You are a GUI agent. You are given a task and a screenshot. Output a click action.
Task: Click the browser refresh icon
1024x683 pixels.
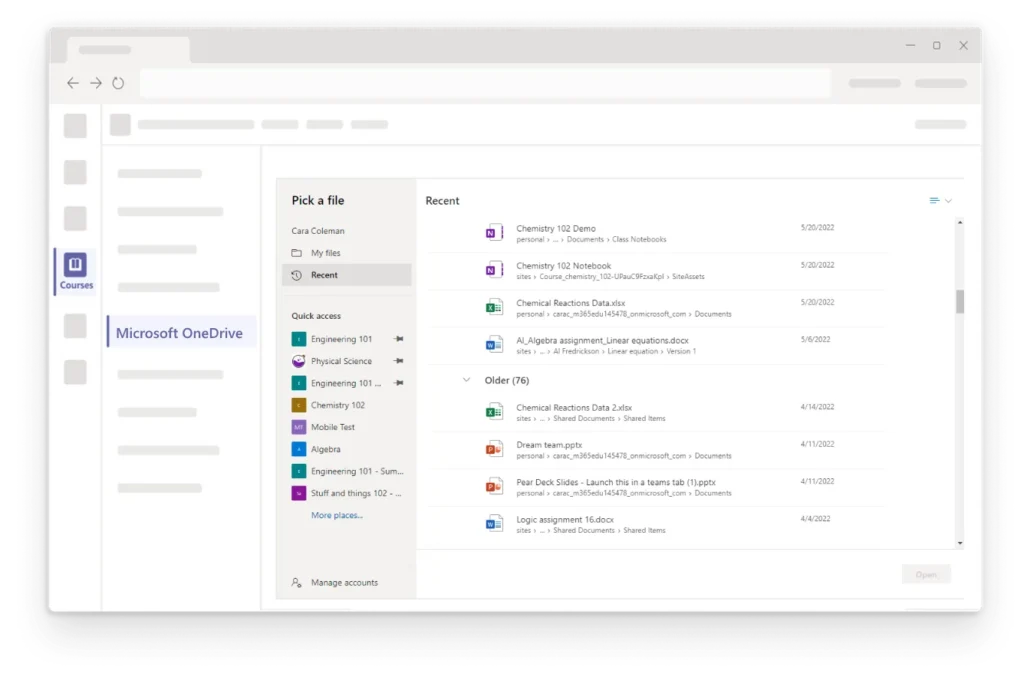(x=118, y=83)
